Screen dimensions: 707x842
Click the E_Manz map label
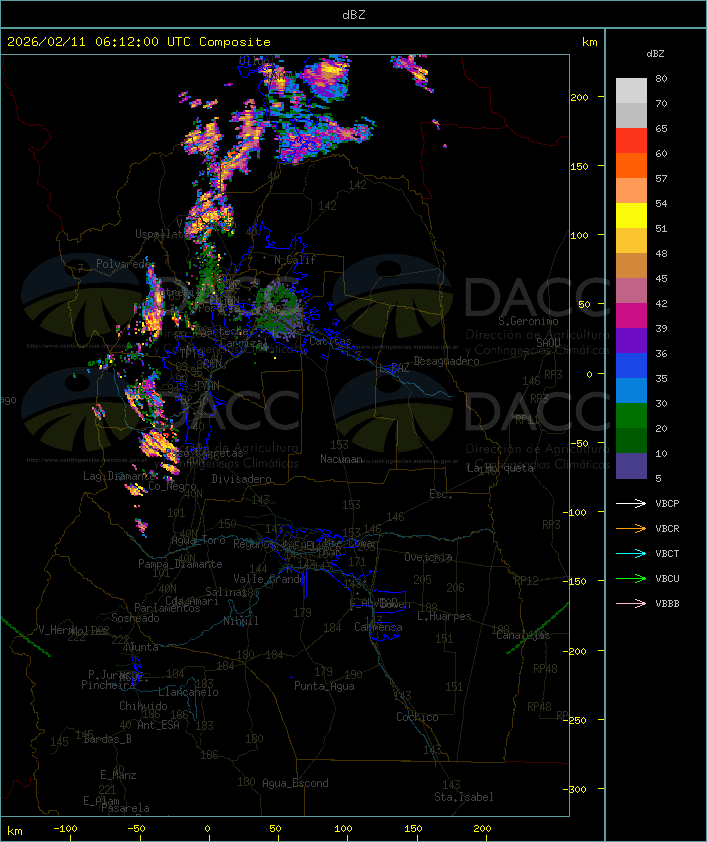click(x=118, y=775)
